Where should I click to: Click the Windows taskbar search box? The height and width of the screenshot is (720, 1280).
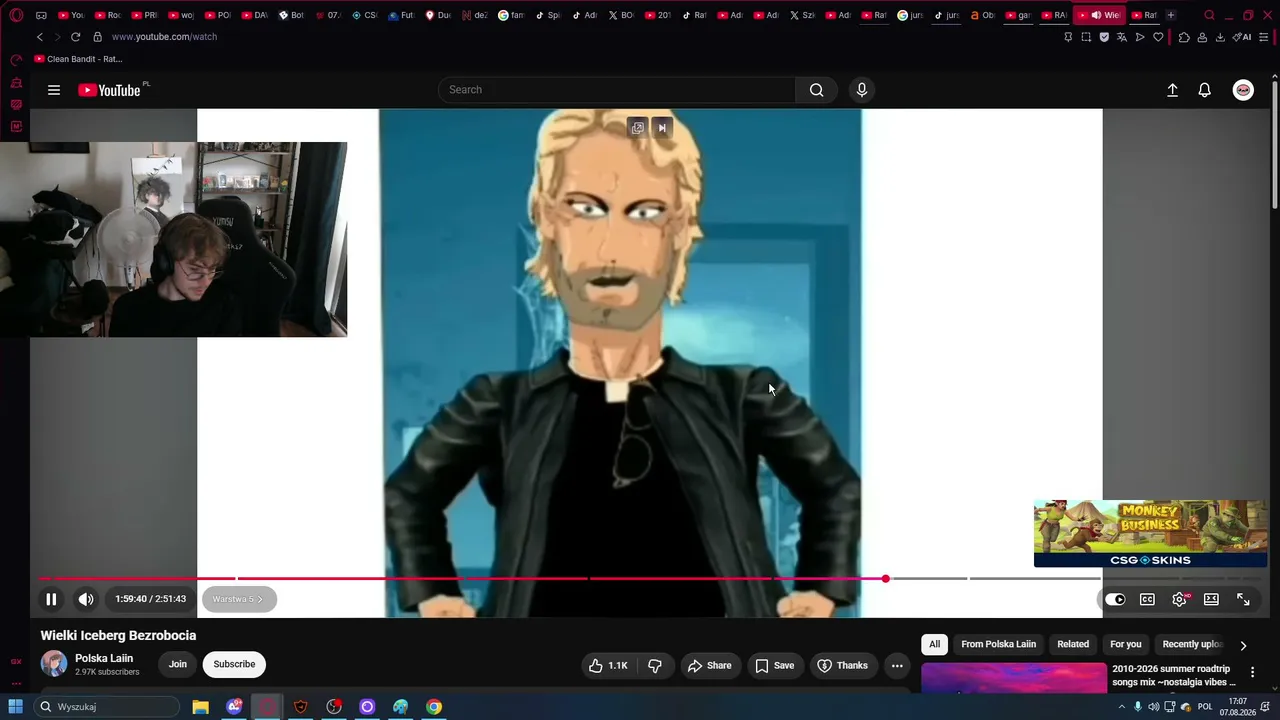click(106, 707)
